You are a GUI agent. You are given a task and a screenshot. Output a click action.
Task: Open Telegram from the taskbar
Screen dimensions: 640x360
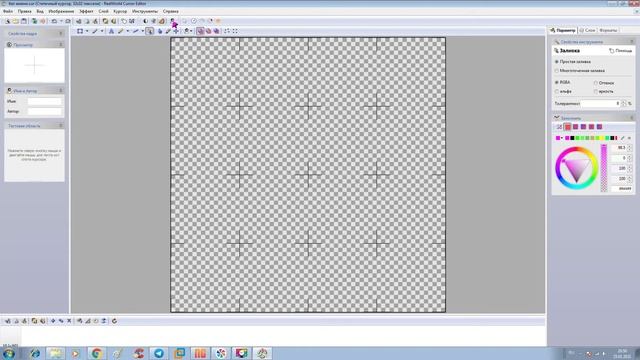tap(159, 353)
